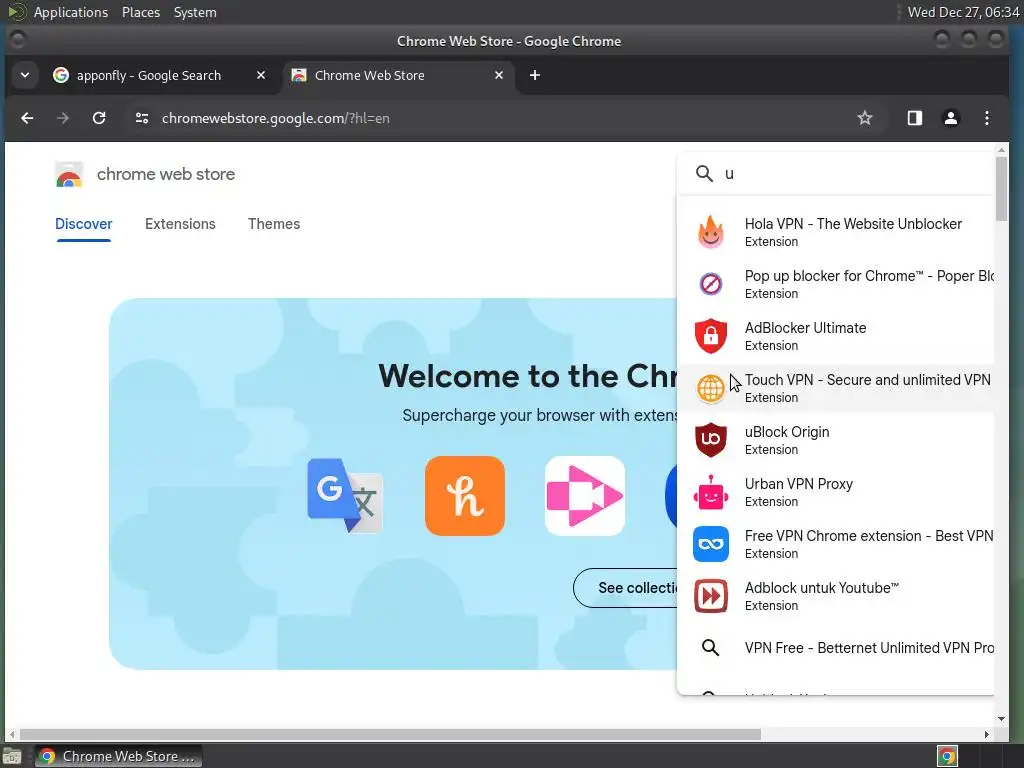The height and width of the screenshot is (768, 1024).
Task: Open the Applications menu
Action: coord(71,12)
